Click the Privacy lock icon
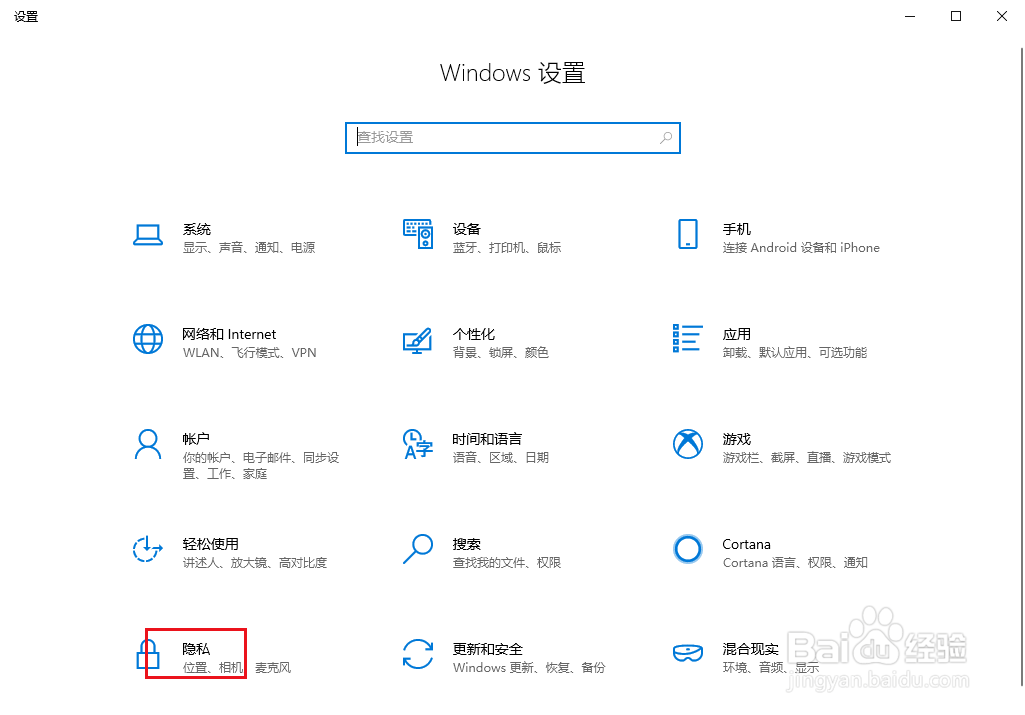 pos(148,654)
